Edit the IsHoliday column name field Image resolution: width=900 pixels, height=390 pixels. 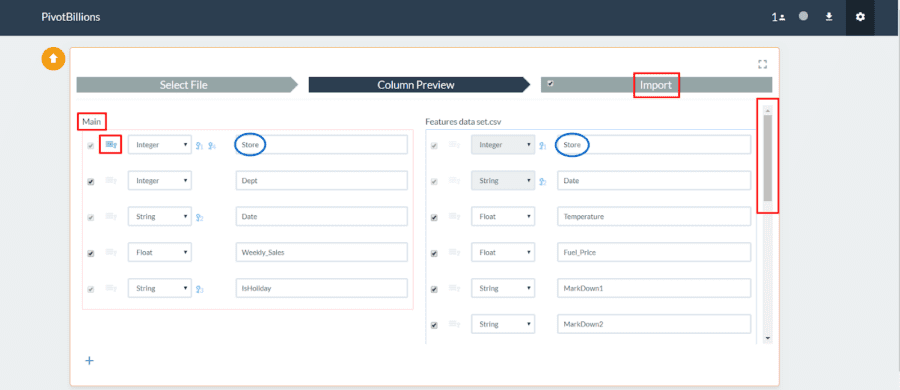pyautogui.click(x=321, y=288)
